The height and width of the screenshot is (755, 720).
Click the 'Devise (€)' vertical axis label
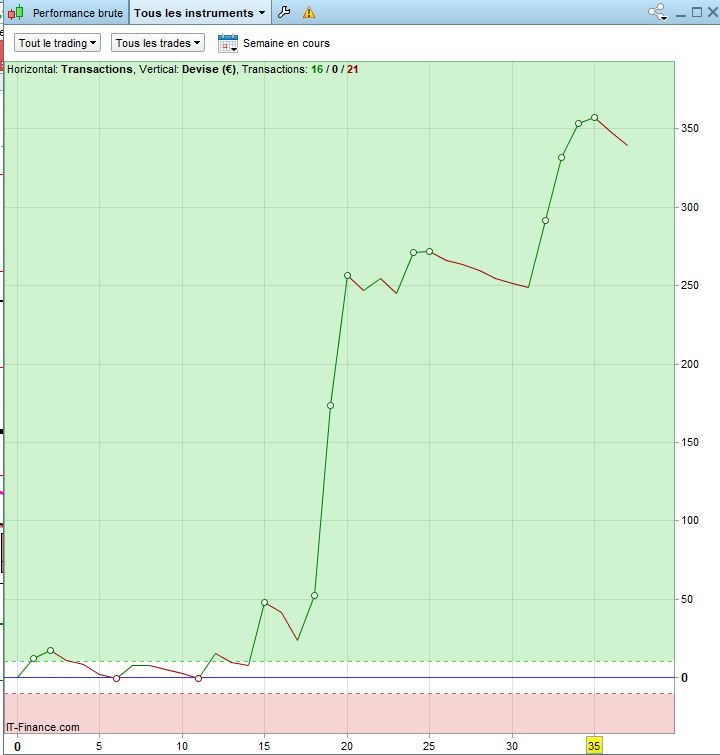(209, 69)
